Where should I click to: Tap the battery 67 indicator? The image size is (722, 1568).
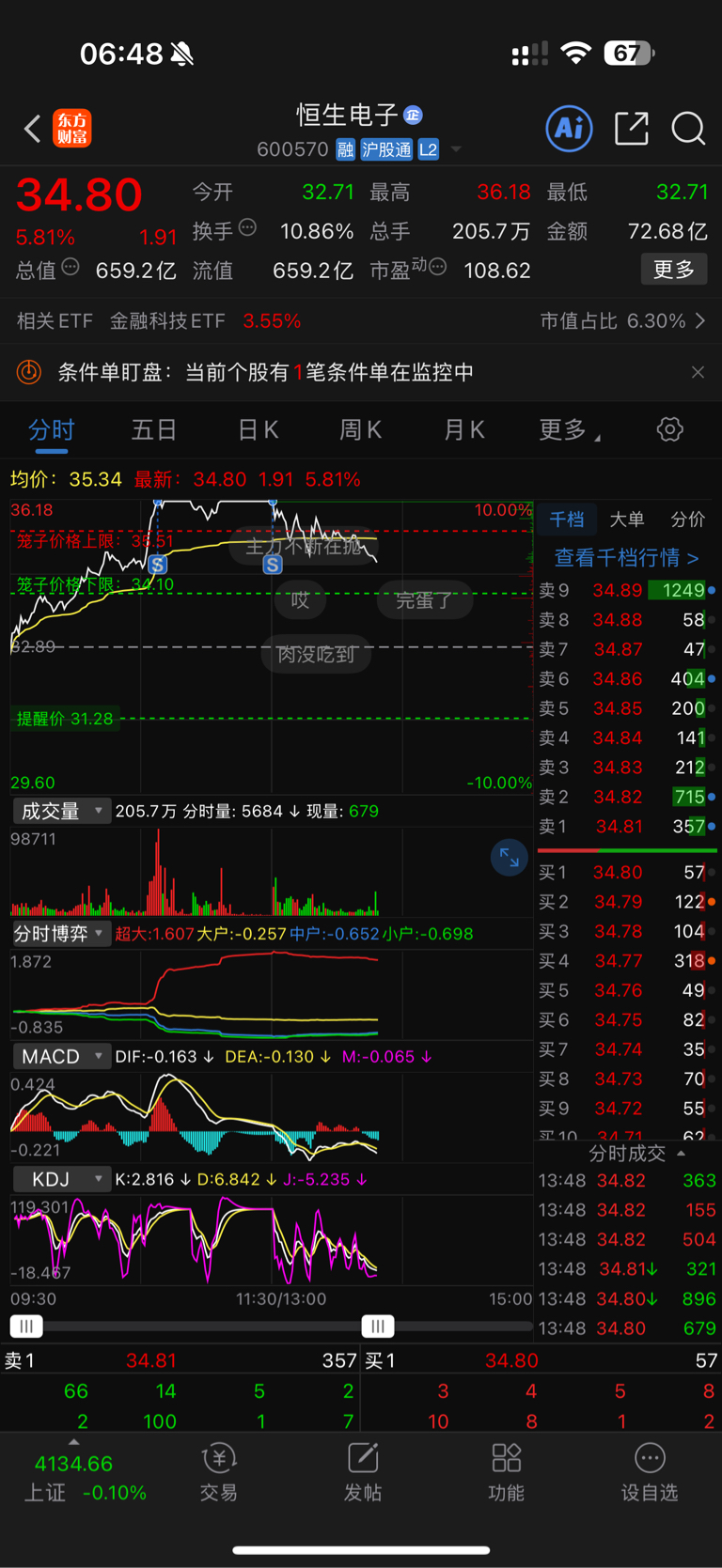click(628, 53)
